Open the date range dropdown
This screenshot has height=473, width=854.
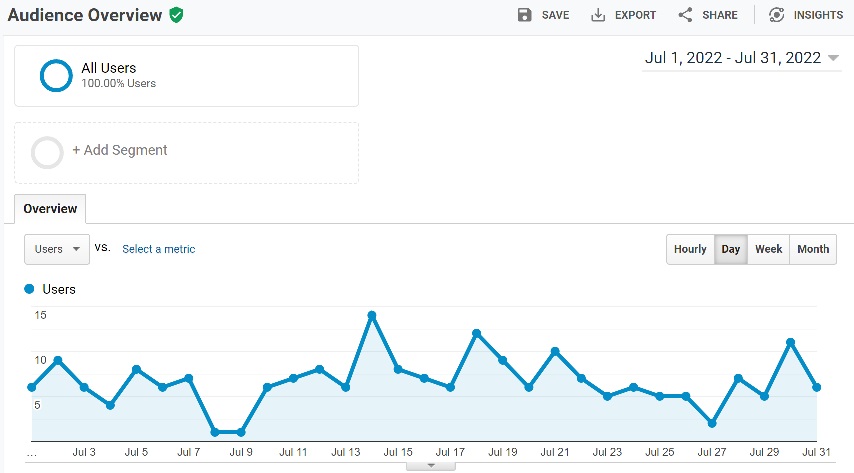point(741,58)
